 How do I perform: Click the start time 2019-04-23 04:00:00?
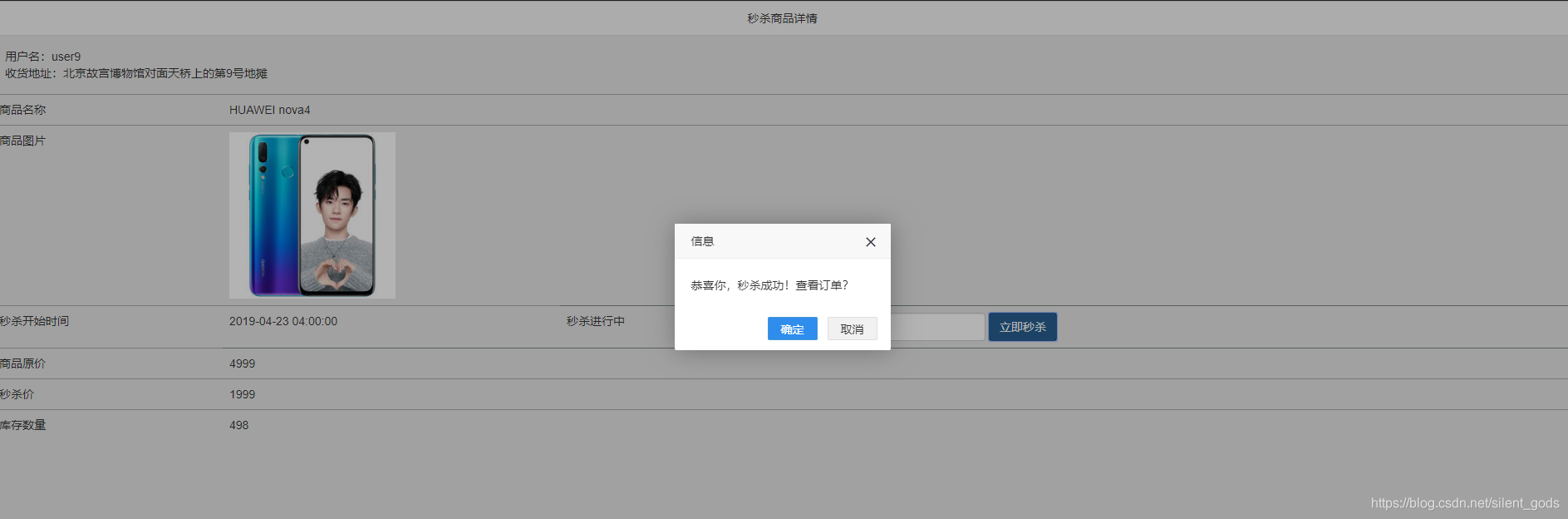click(283, 321)
